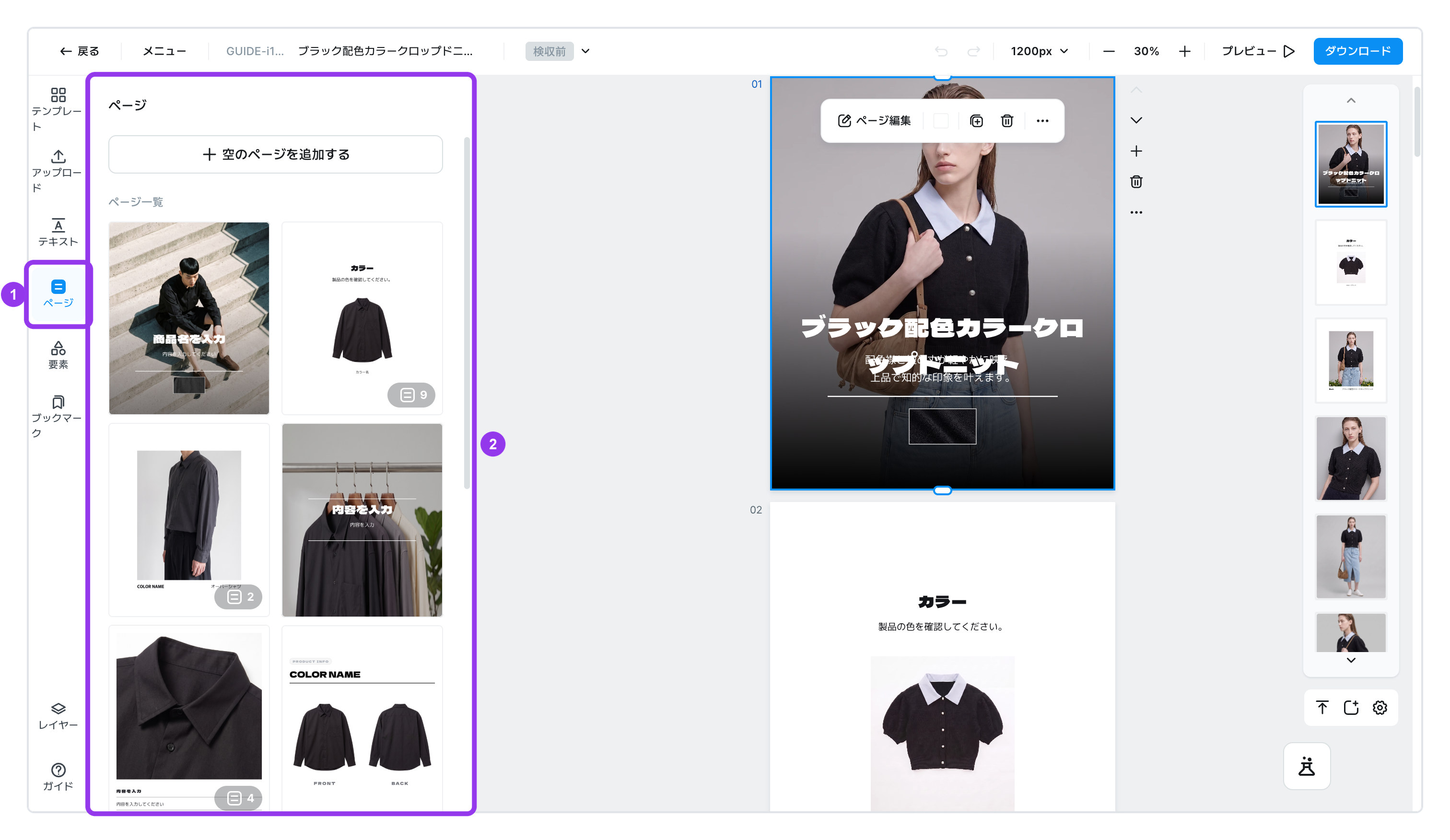
Task: Open the 要素 elements panel
Action: pos(58,355)
